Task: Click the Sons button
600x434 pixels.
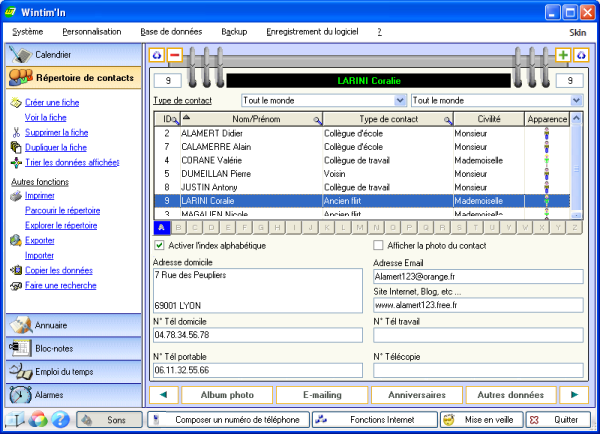Action: [x=109, y=420]
